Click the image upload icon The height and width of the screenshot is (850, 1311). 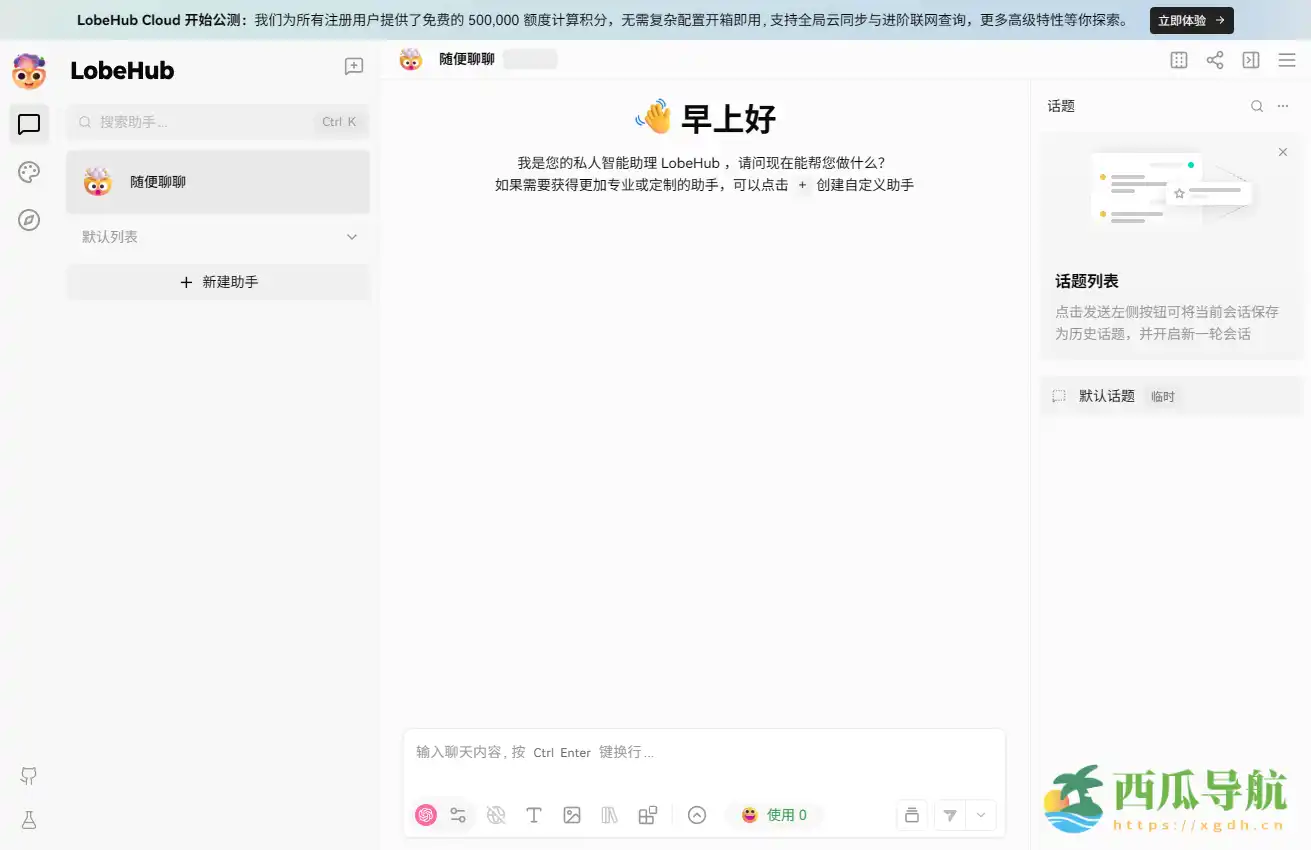(572, 815)
